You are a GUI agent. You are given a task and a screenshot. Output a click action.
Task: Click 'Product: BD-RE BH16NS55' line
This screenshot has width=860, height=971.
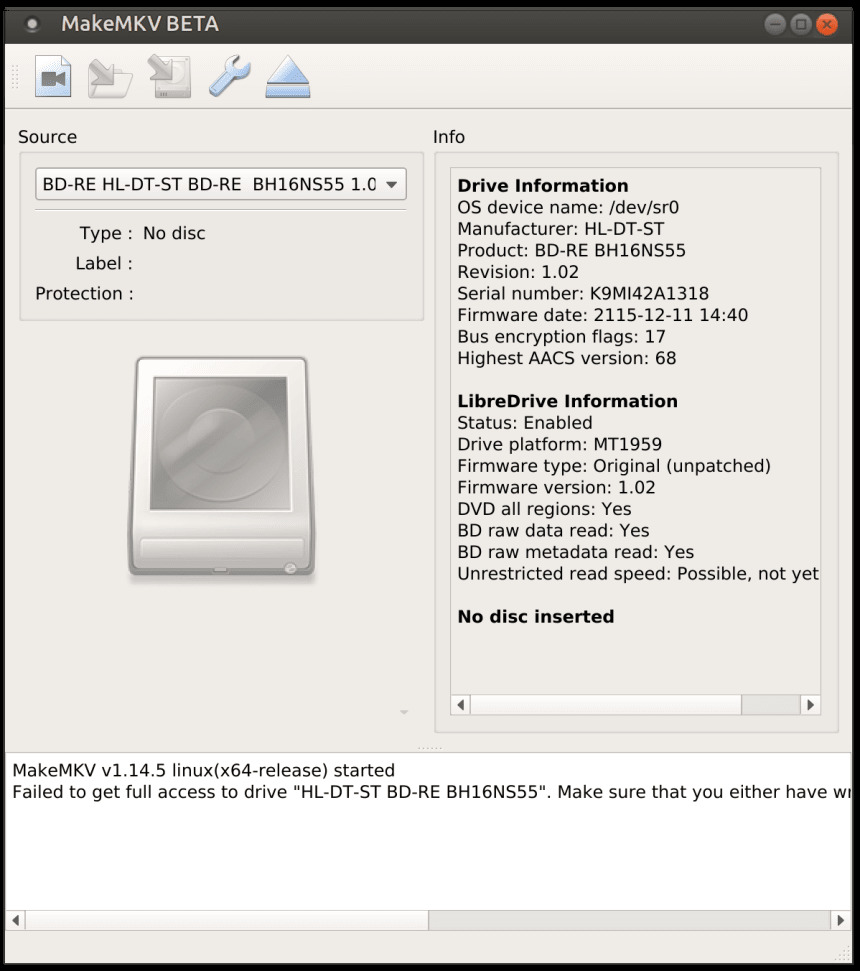(x=571, y=251)
